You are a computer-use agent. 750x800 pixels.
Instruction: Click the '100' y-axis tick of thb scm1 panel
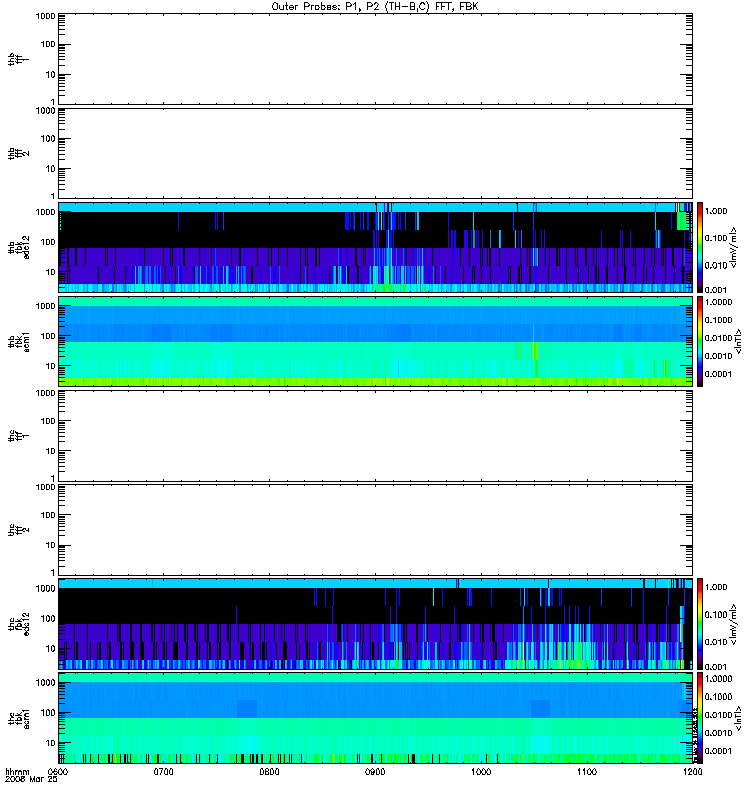(48, 336)
